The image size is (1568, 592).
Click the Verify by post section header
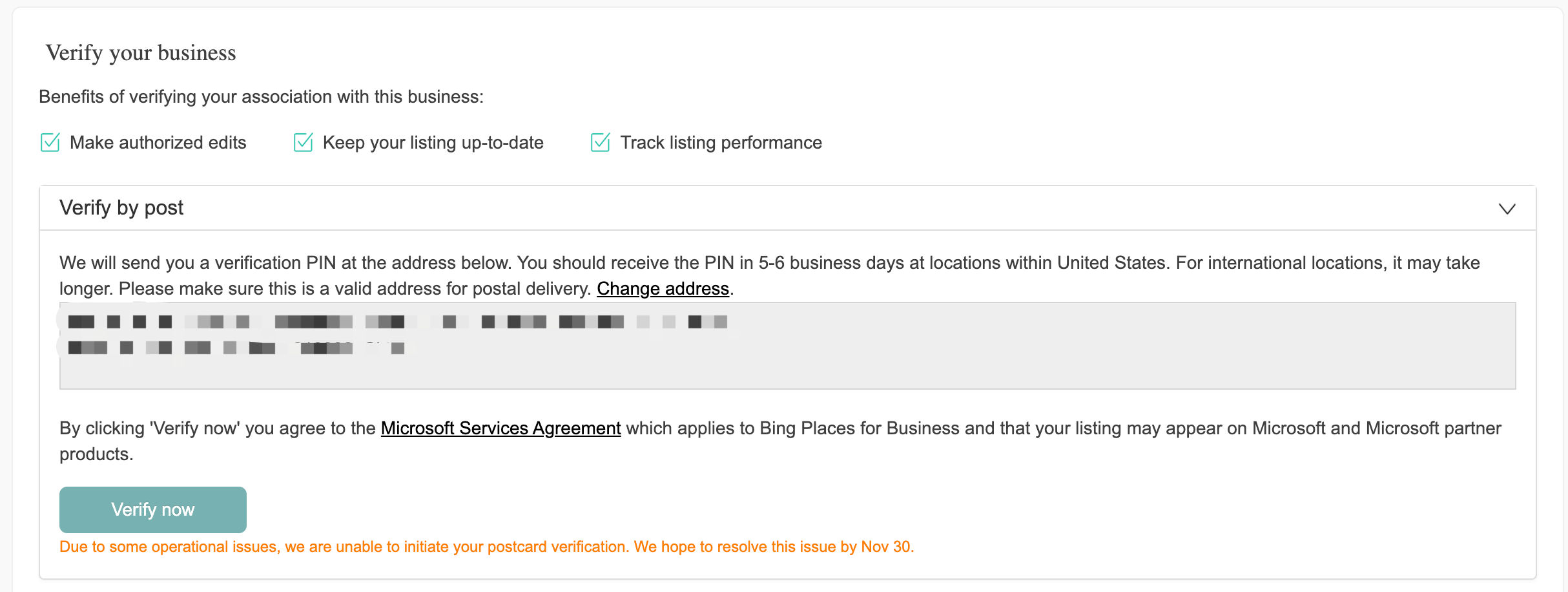point(121,208)
